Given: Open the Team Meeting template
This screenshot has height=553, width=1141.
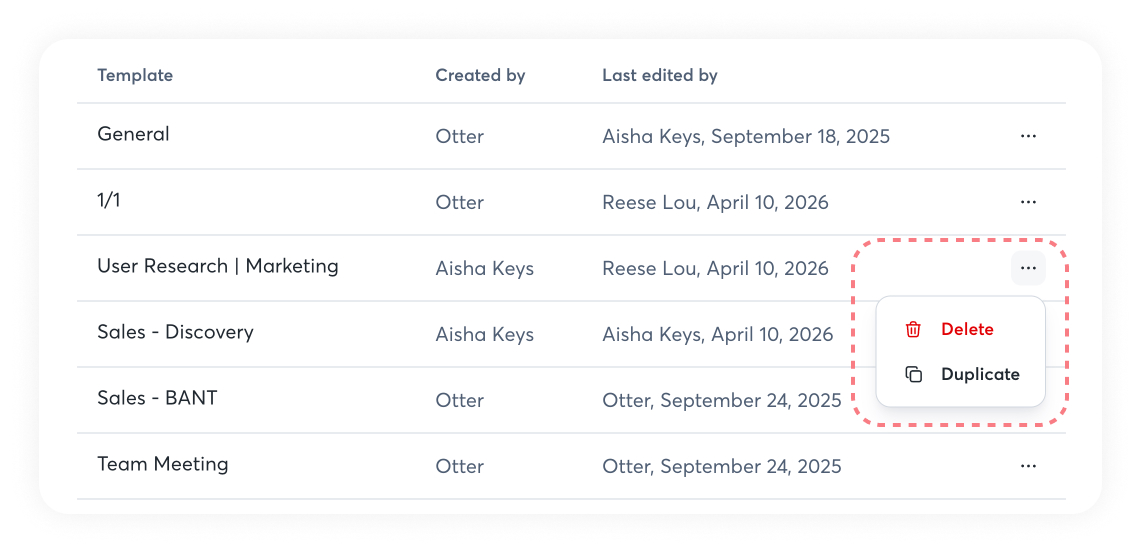Looking at the screenshot, I should coord(162,464).
